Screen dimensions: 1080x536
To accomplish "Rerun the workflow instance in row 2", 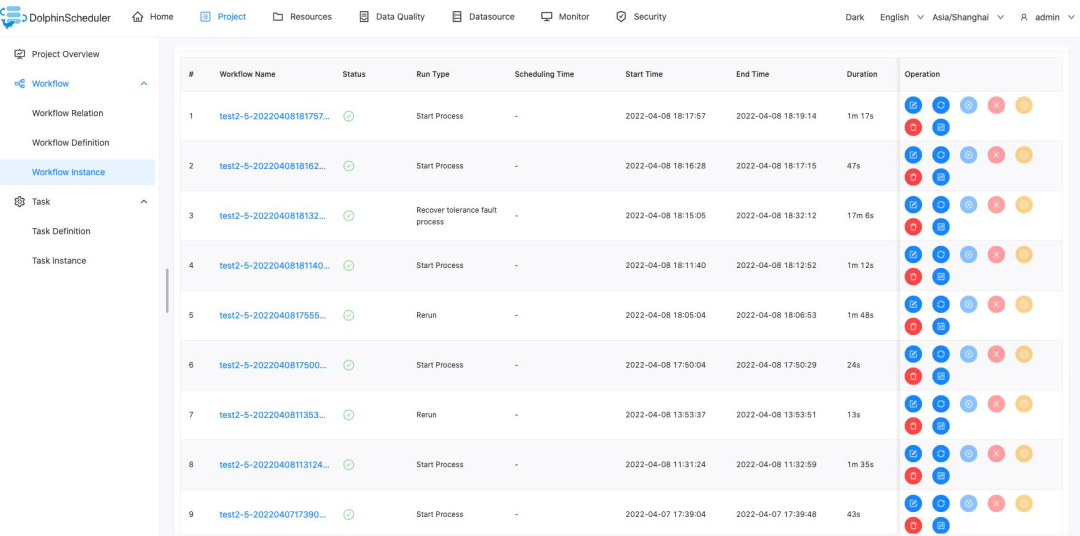I will click(x=941, y=155).
